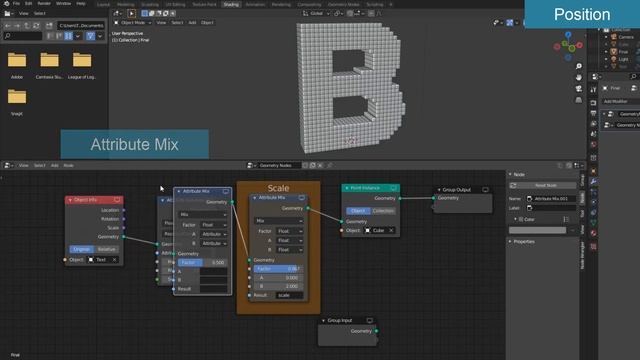
Task: Open Global transform orientation dropdown
Action: click(316, 13)
